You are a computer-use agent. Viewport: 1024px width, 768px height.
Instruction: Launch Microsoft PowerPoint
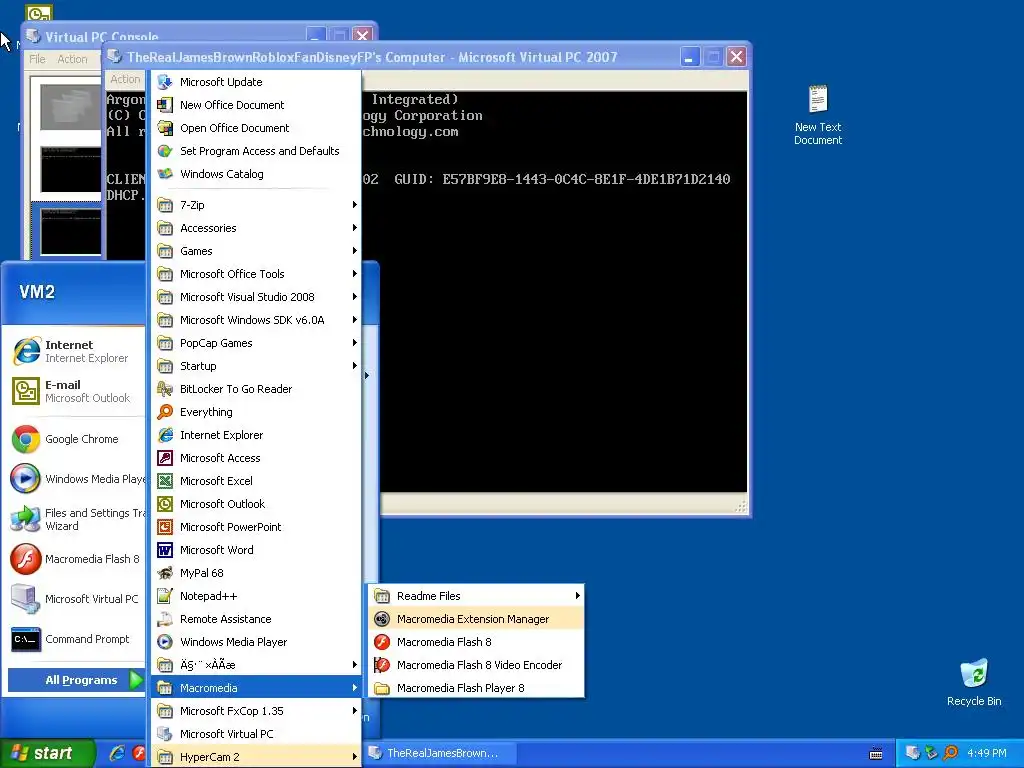256,526
